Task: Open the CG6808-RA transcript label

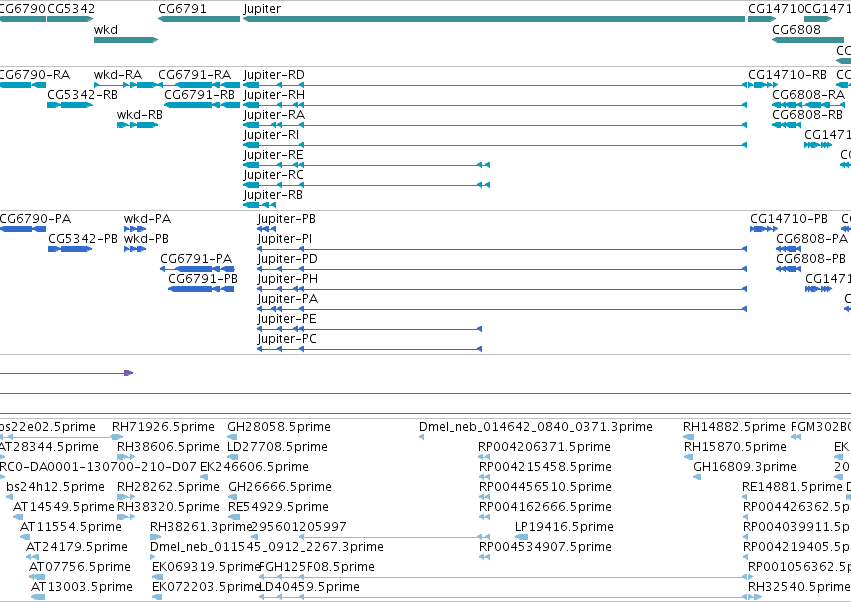Action: tap(809, 95)
